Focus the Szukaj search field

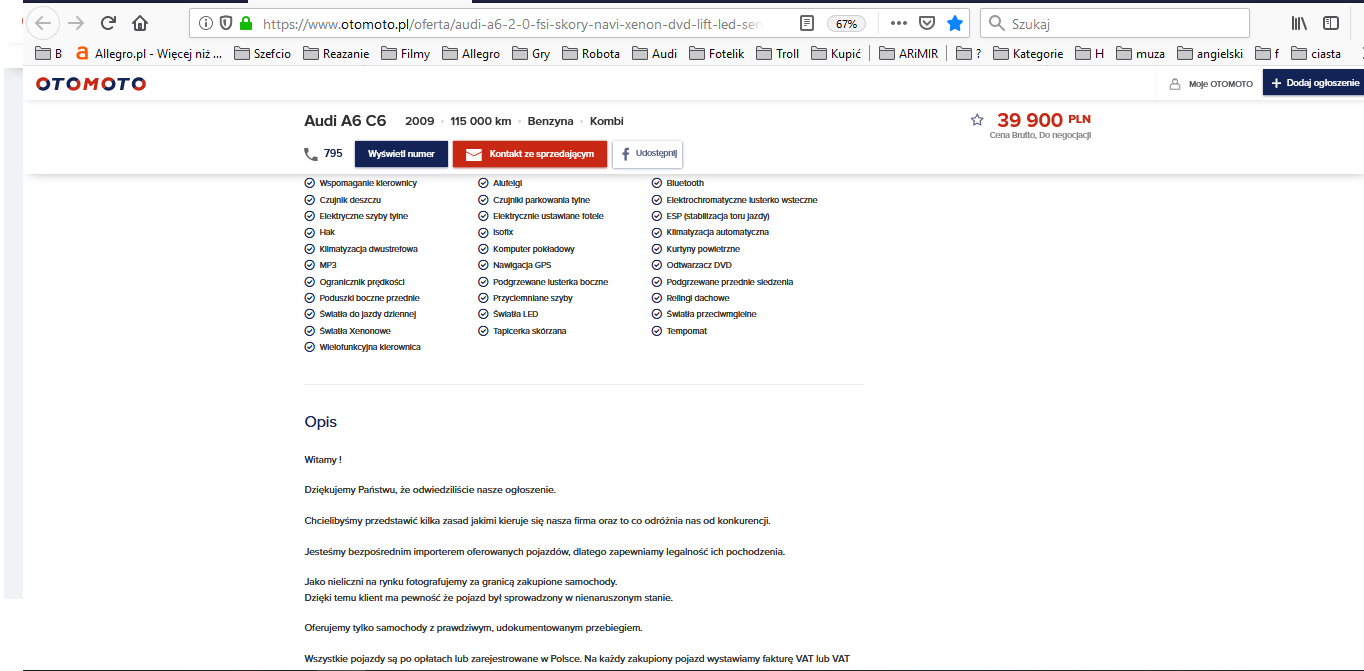[x=1115, y=23]
